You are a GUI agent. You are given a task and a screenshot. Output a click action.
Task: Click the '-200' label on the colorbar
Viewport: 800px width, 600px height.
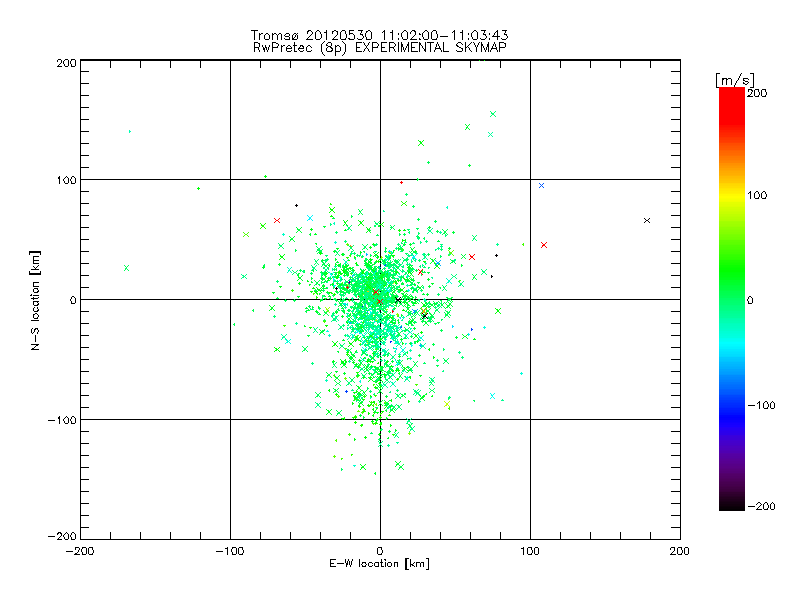coord(761,506)
